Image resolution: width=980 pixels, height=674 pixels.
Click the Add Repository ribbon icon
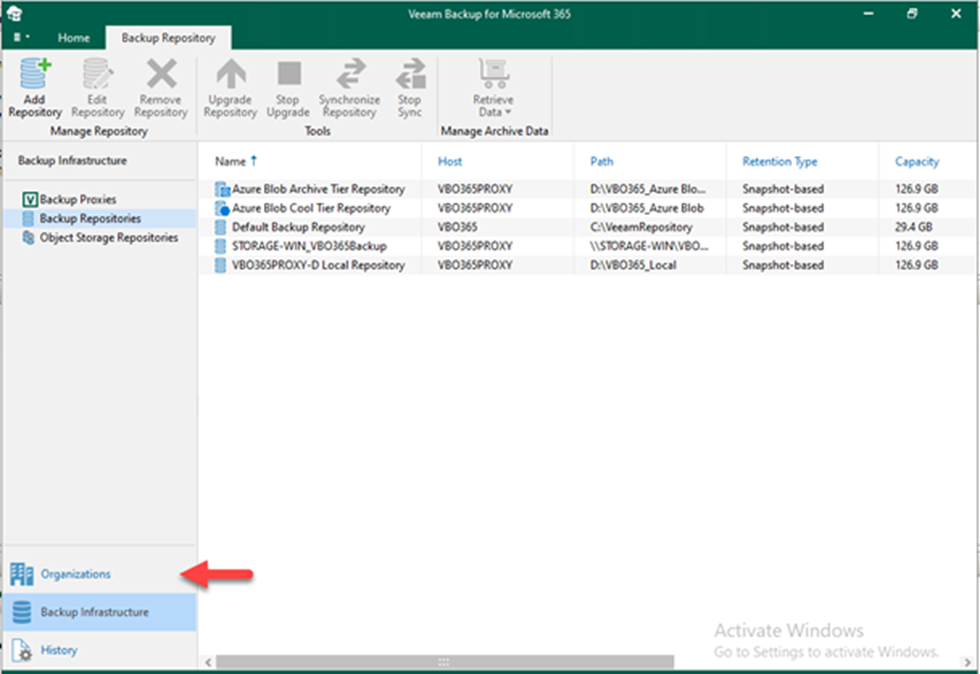[35, 74]
